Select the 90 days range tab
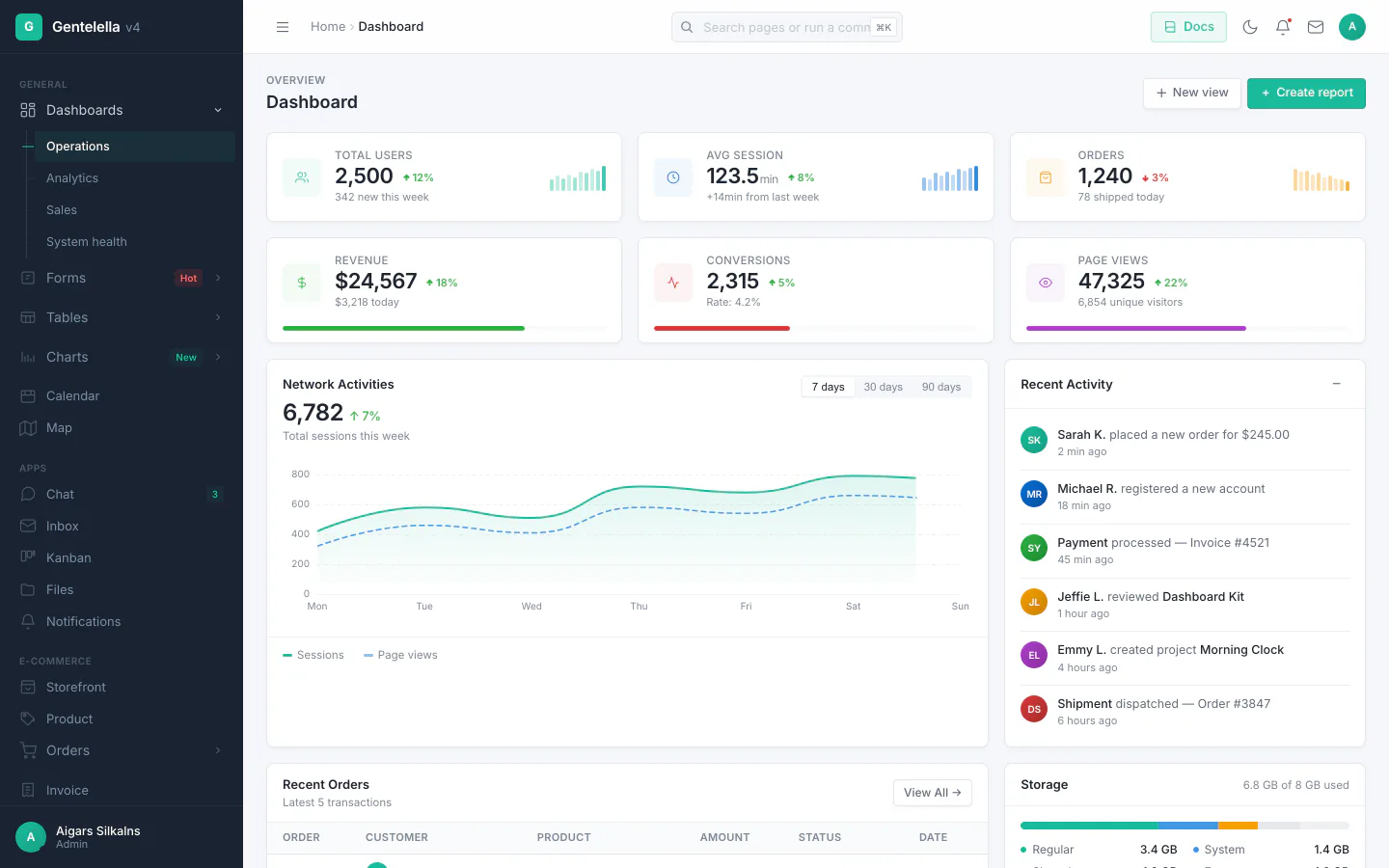 point(941,387)
